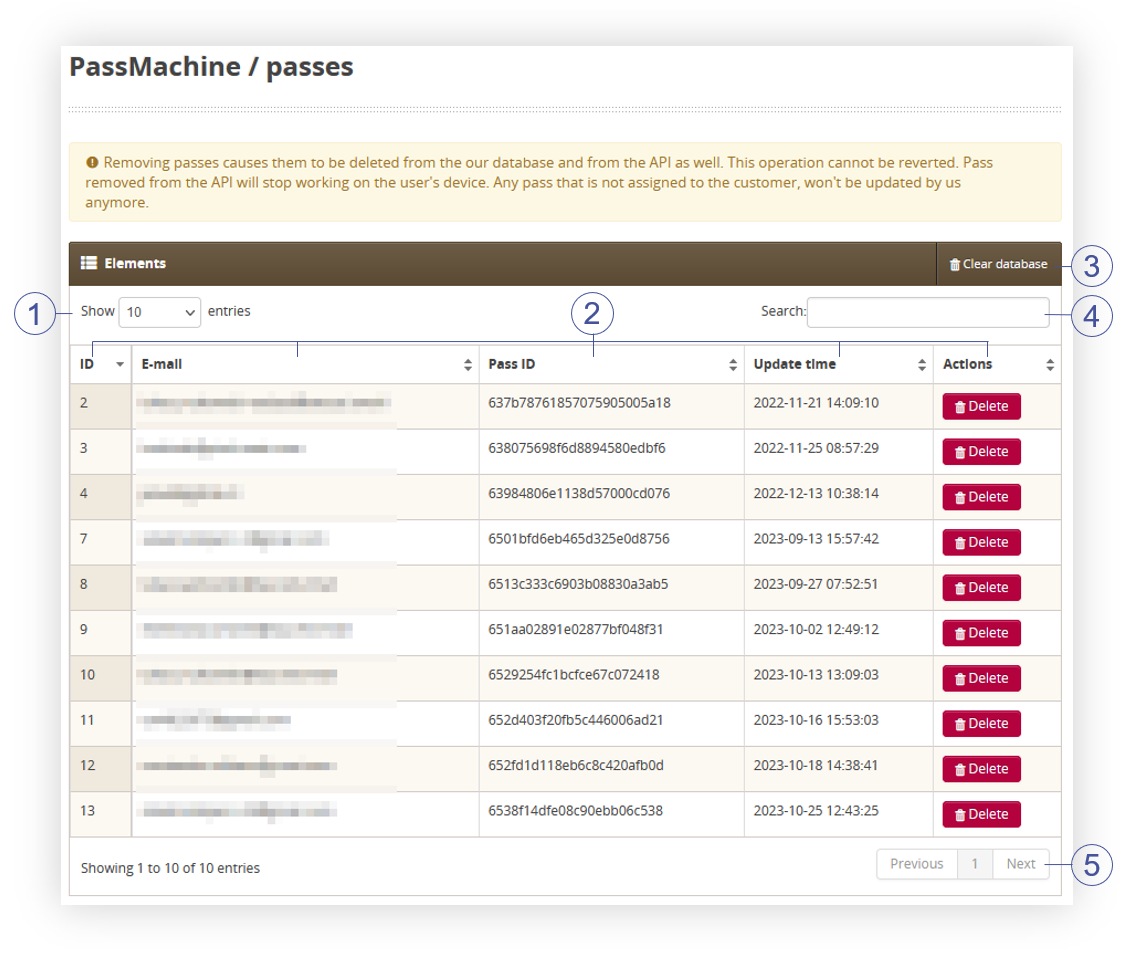The height and width of the screenshot is (956, 1127).
Task: Delete the pass with ID 9
Action: (x=981, y=633)
